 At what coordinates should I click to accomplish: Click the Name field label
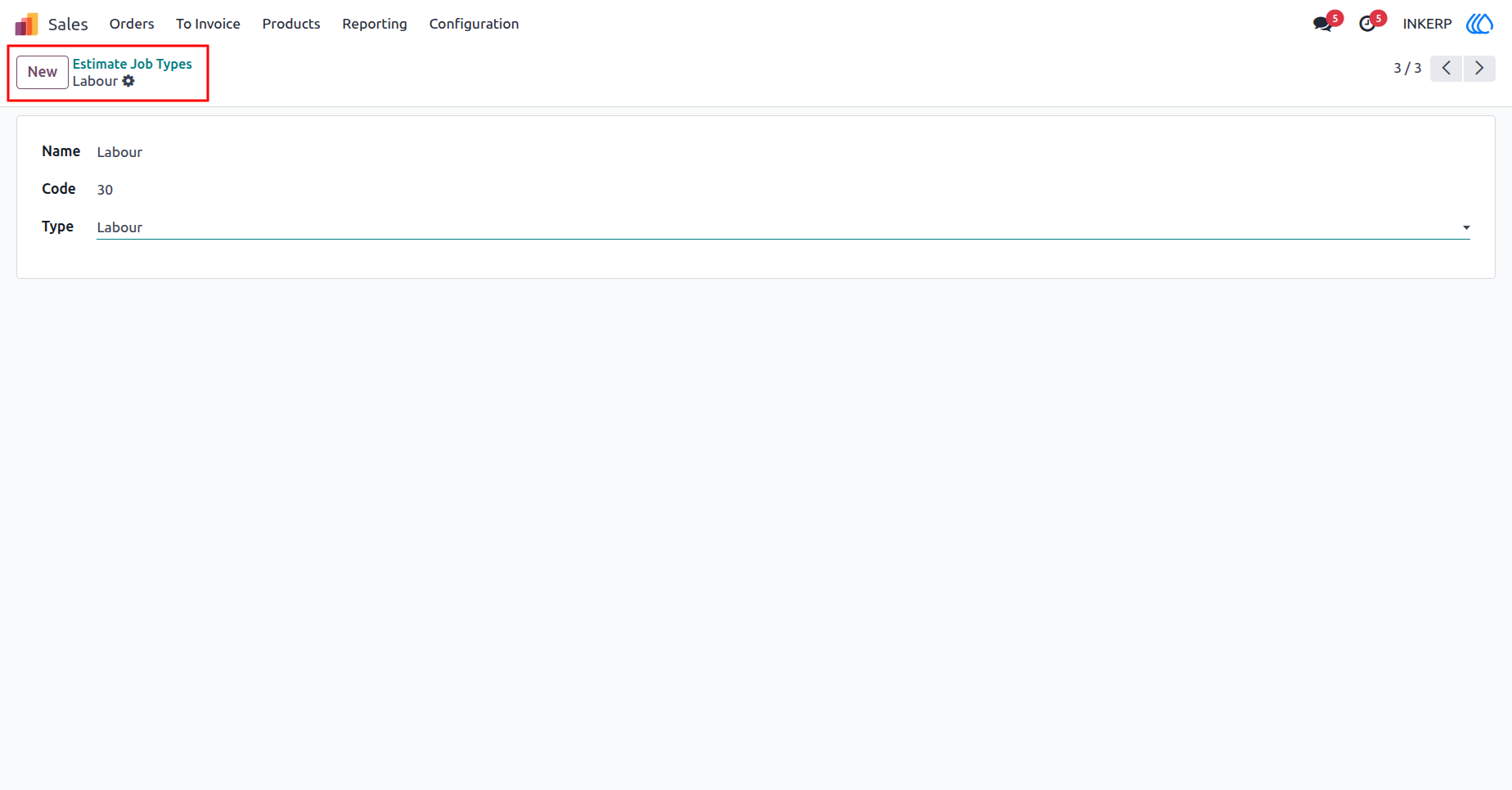61,151
